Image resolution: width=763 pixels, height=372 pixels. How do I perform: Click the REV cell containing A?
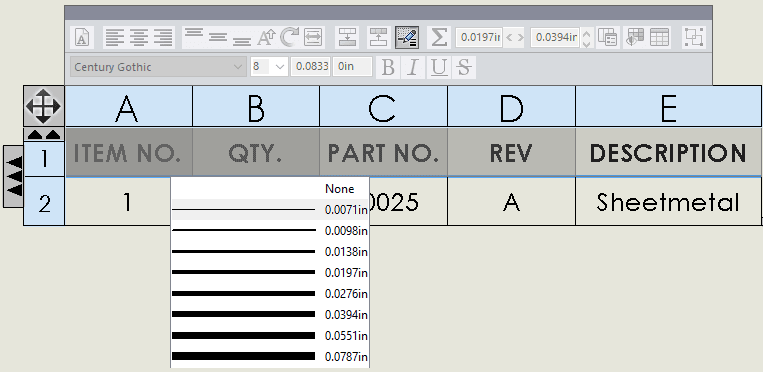pyautogui.click(x=511, y=201)
